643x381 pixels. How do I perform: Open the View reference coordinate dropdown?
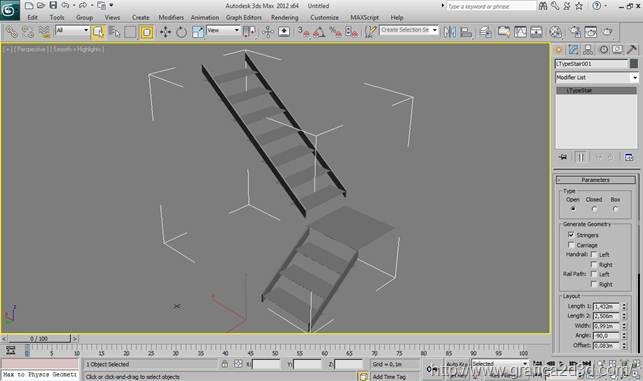(x=223, y=30)
